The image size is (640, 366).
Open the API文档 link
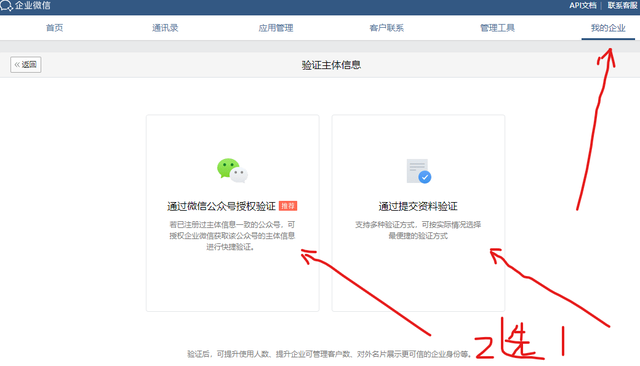pos(583,5)
